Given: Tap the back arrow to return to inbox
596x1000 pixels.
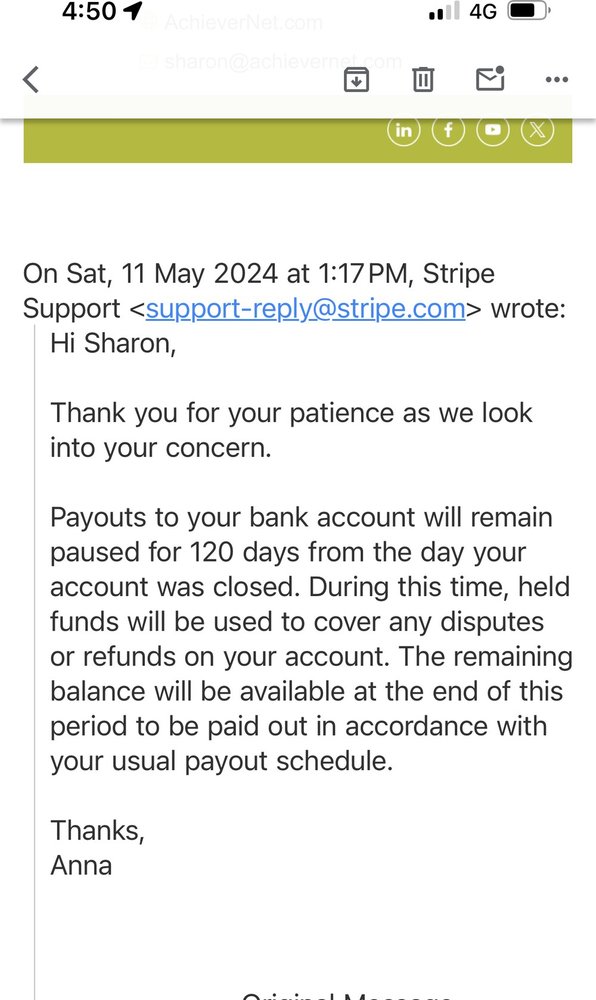Looking at the screenshot, I should [31, 80].
